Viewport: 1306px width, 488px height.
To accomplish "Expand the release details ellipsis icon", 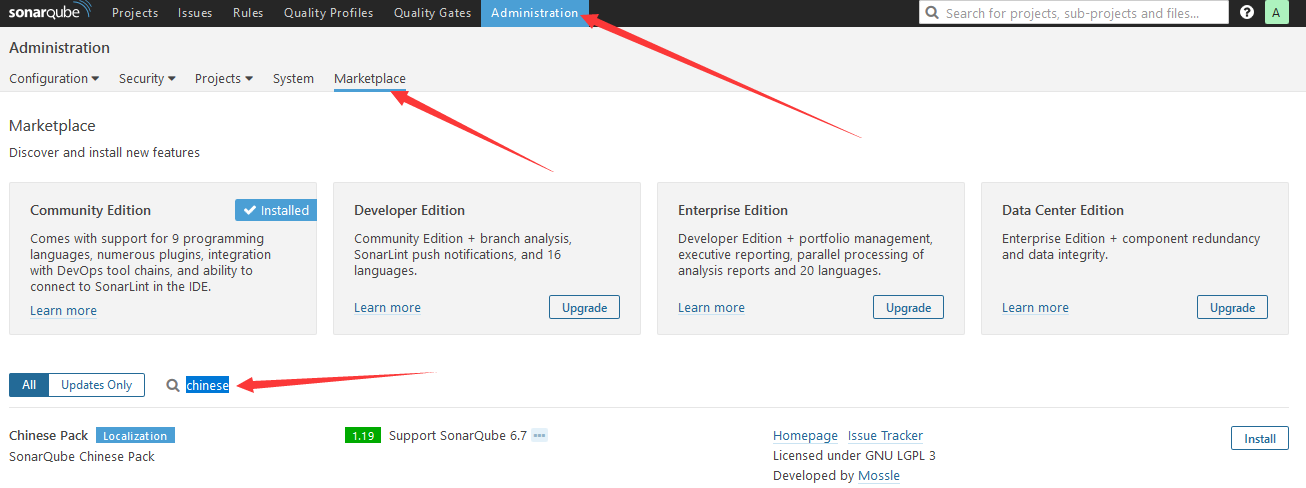I will [x=539, y=435].
